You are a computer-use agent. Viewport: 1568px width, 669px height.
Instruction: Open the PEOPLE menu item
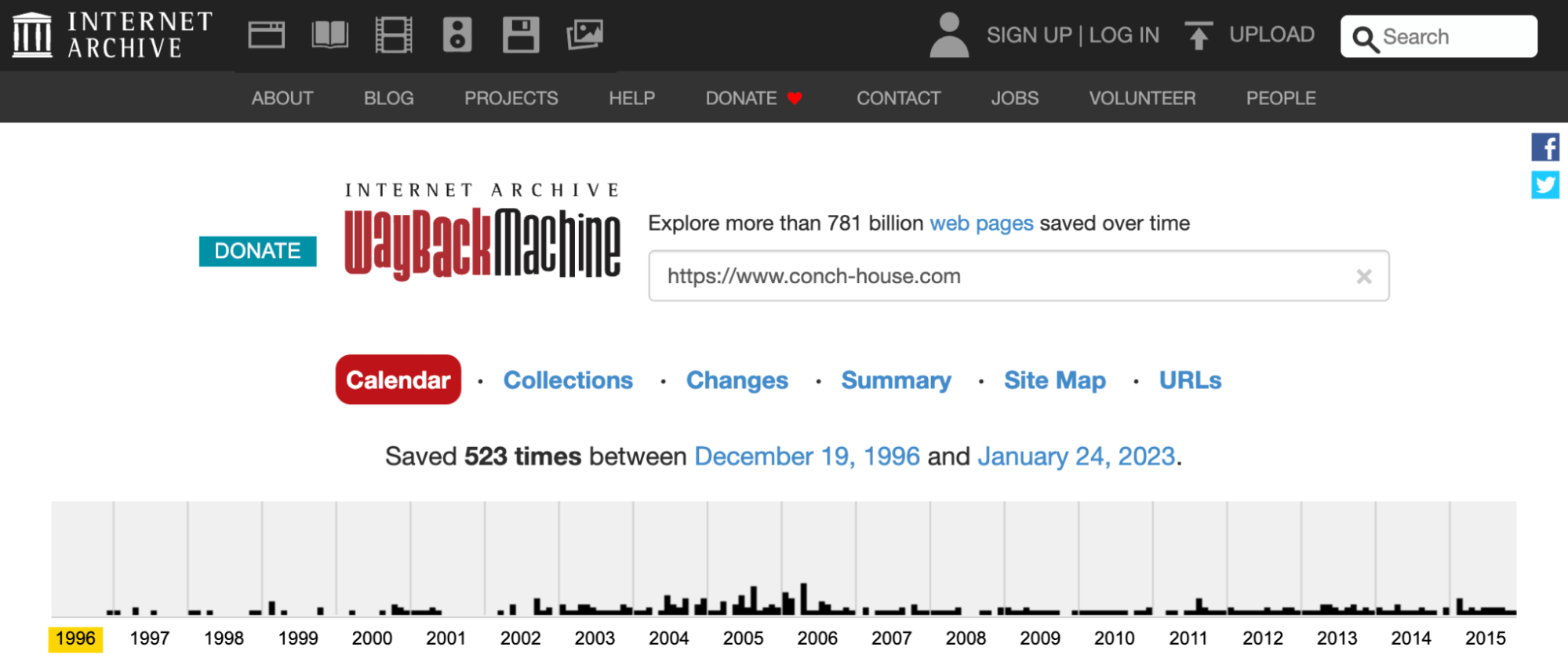click(1282, 98)
